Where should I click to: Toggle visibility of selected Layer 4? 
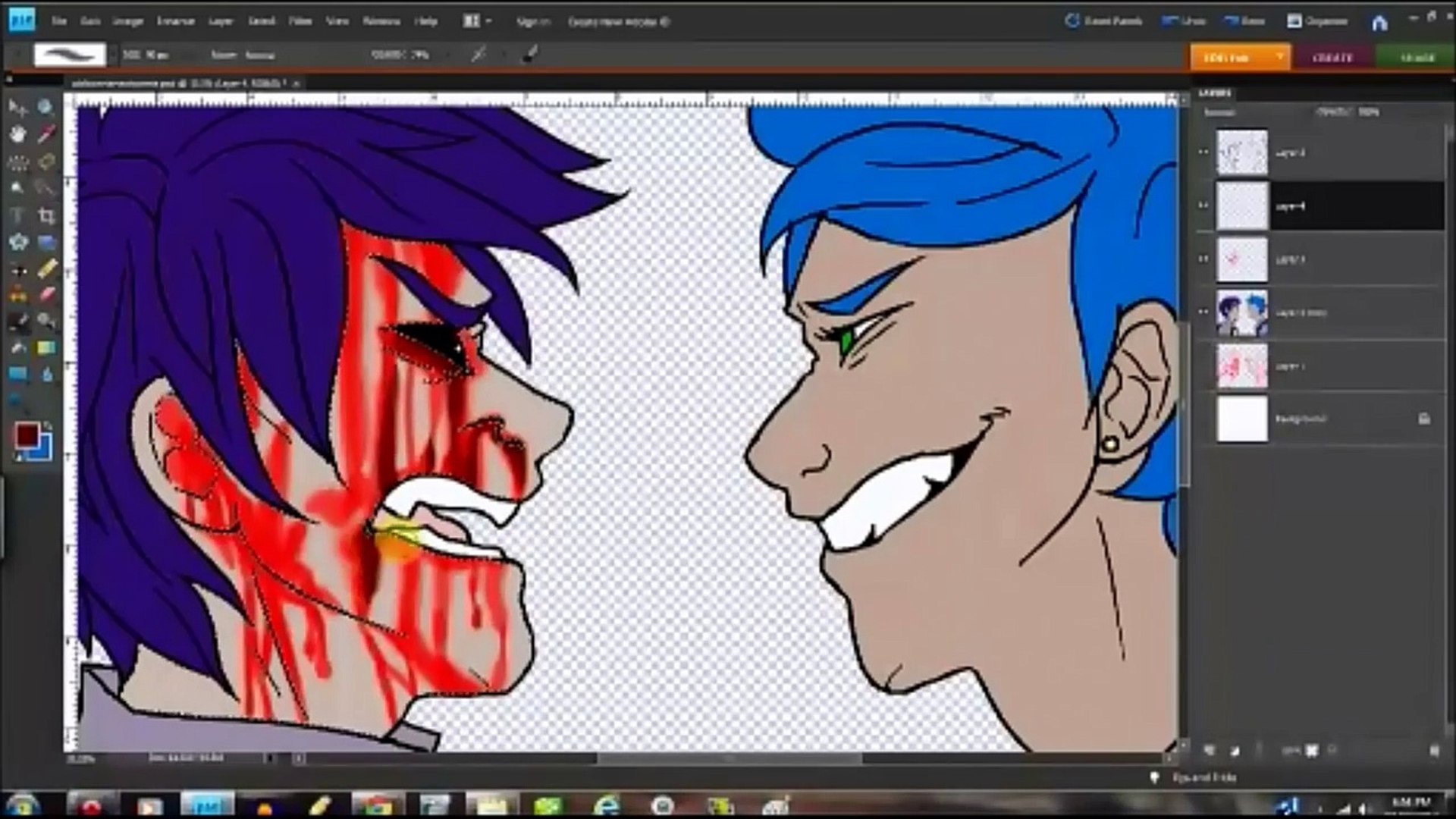pos(1203,206)
